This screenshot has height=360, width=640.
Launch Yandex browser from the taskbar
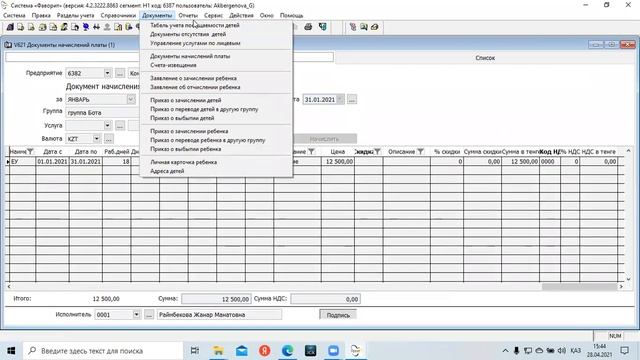click(x=264, y=351)
